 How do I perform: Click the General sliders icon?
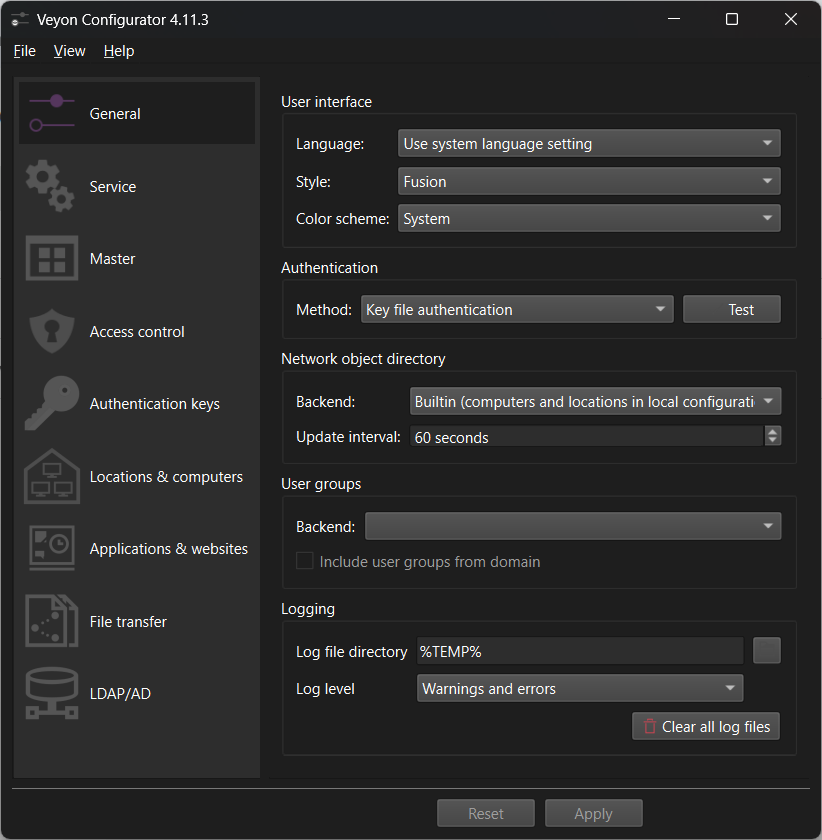point(51,113)
